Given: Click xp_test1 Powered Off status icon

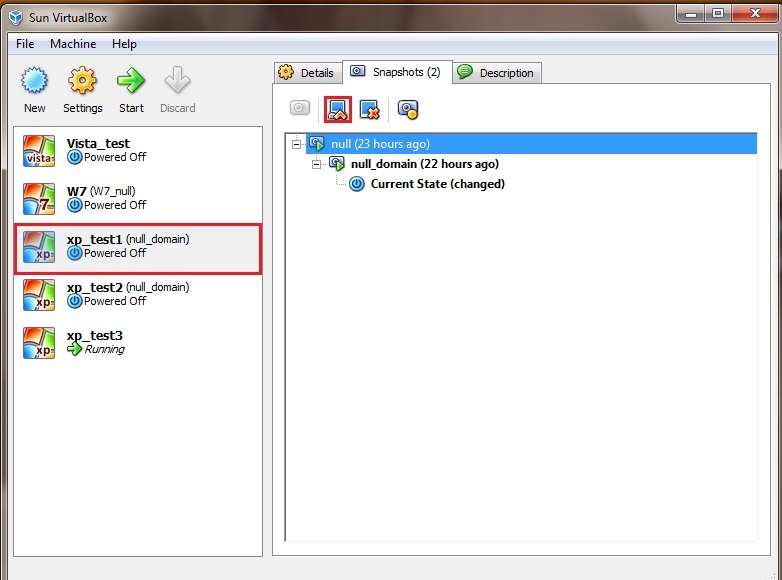Looking at the screenshot, I should tap(75, 253).
